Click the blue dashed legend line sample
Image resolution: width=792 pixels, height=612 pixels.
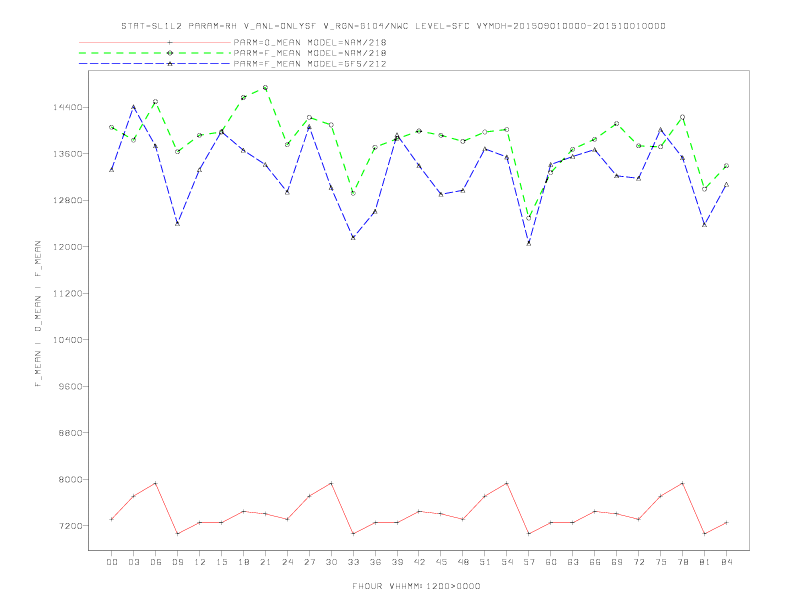[x=155, y=64]
